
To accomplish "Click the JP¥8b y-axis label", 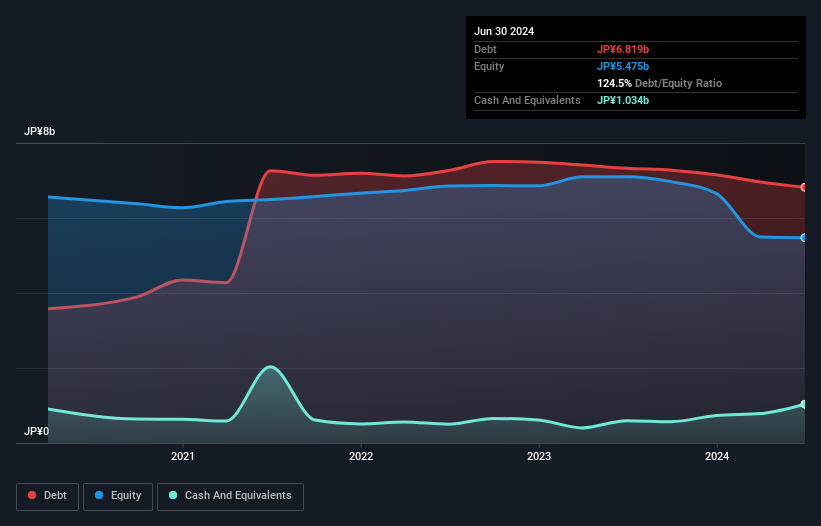I will pyautogui.click(x=39, y=131).
